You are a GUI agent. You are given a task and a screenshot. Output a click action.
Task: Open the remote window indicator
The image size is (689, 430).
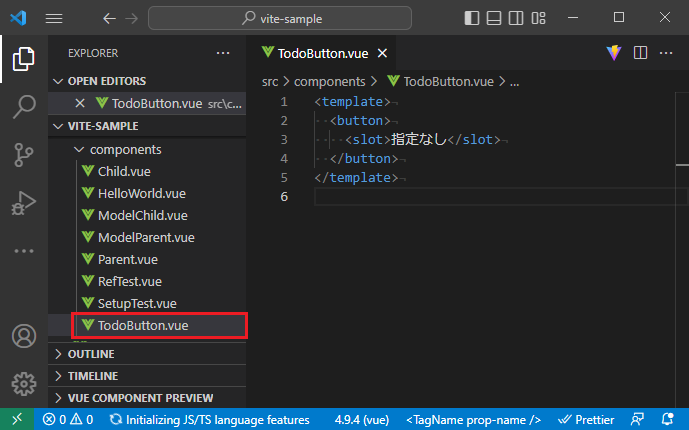17,419
